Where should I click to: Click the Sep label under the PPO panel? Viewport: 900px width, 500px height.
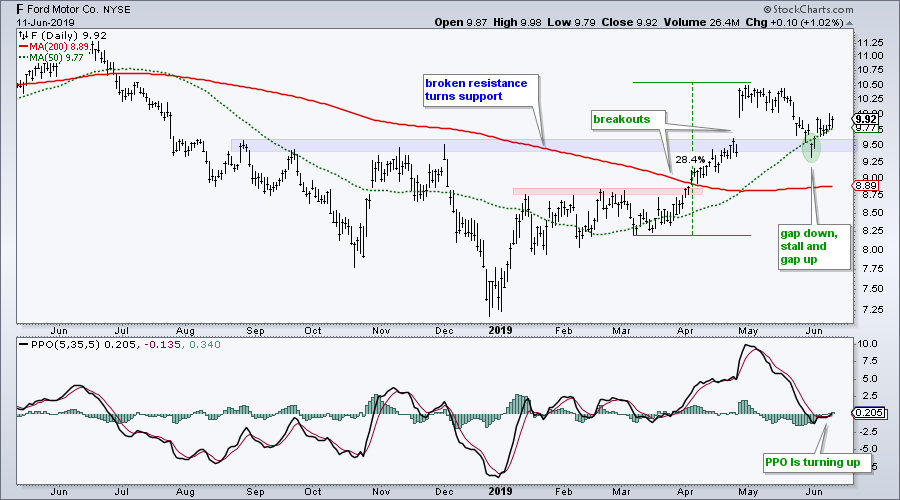[x=255, y=492]
